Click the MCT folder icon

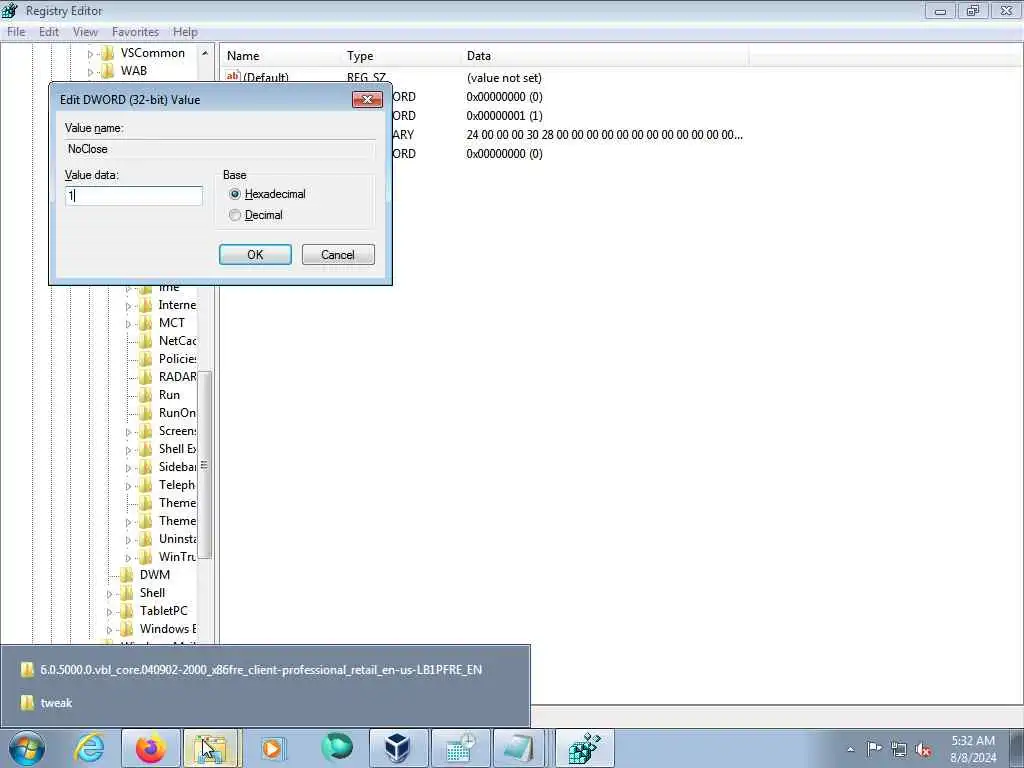[145, 323]
